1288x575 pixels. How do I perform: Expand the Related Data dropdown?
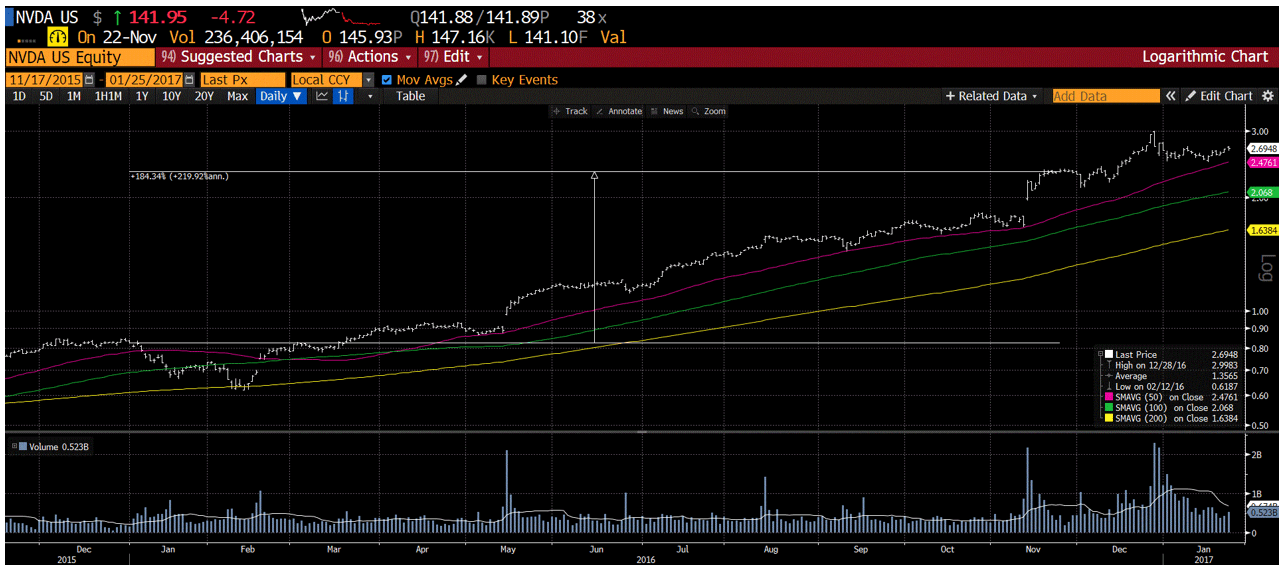992,96
